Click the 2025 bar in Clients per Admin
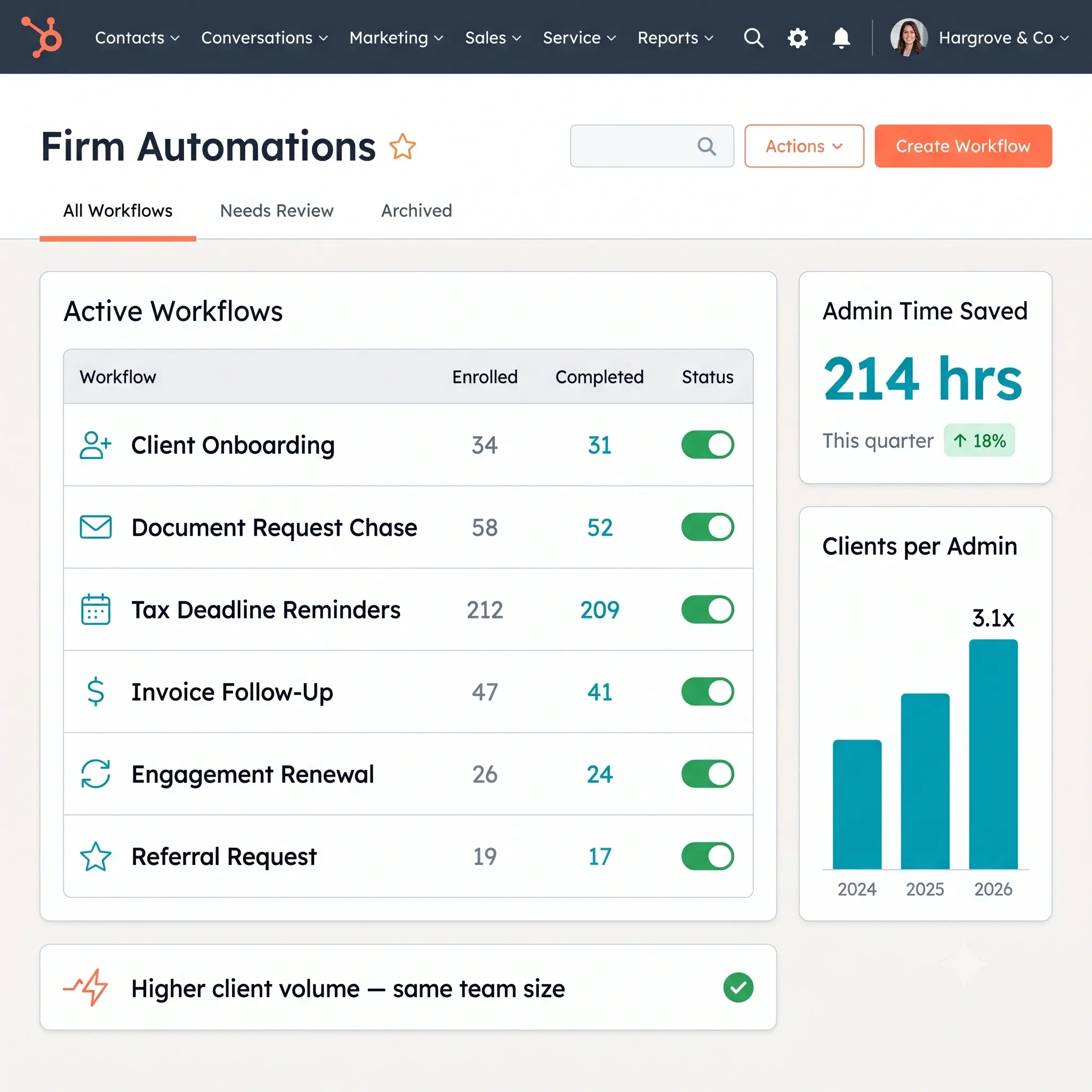 coord(925,781)
